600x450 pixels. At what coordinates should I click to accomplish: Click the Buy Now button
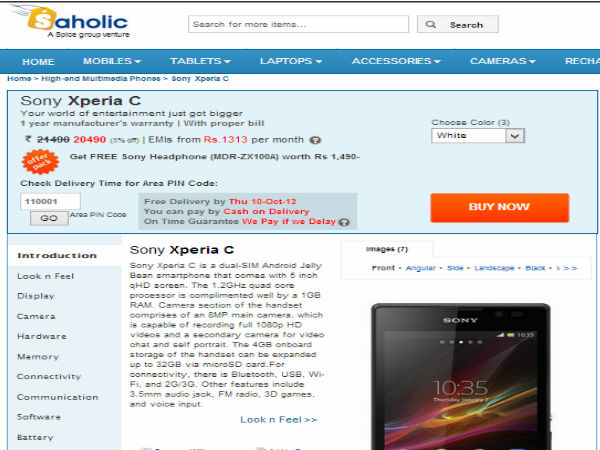click(499, 207)
